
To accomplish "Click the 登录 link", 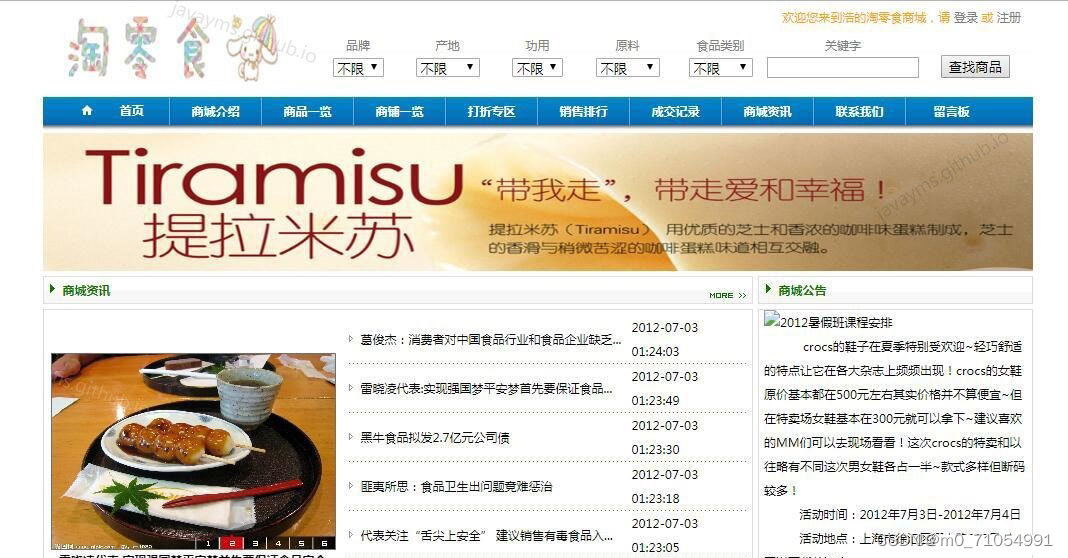I will (x=965, y=18).
